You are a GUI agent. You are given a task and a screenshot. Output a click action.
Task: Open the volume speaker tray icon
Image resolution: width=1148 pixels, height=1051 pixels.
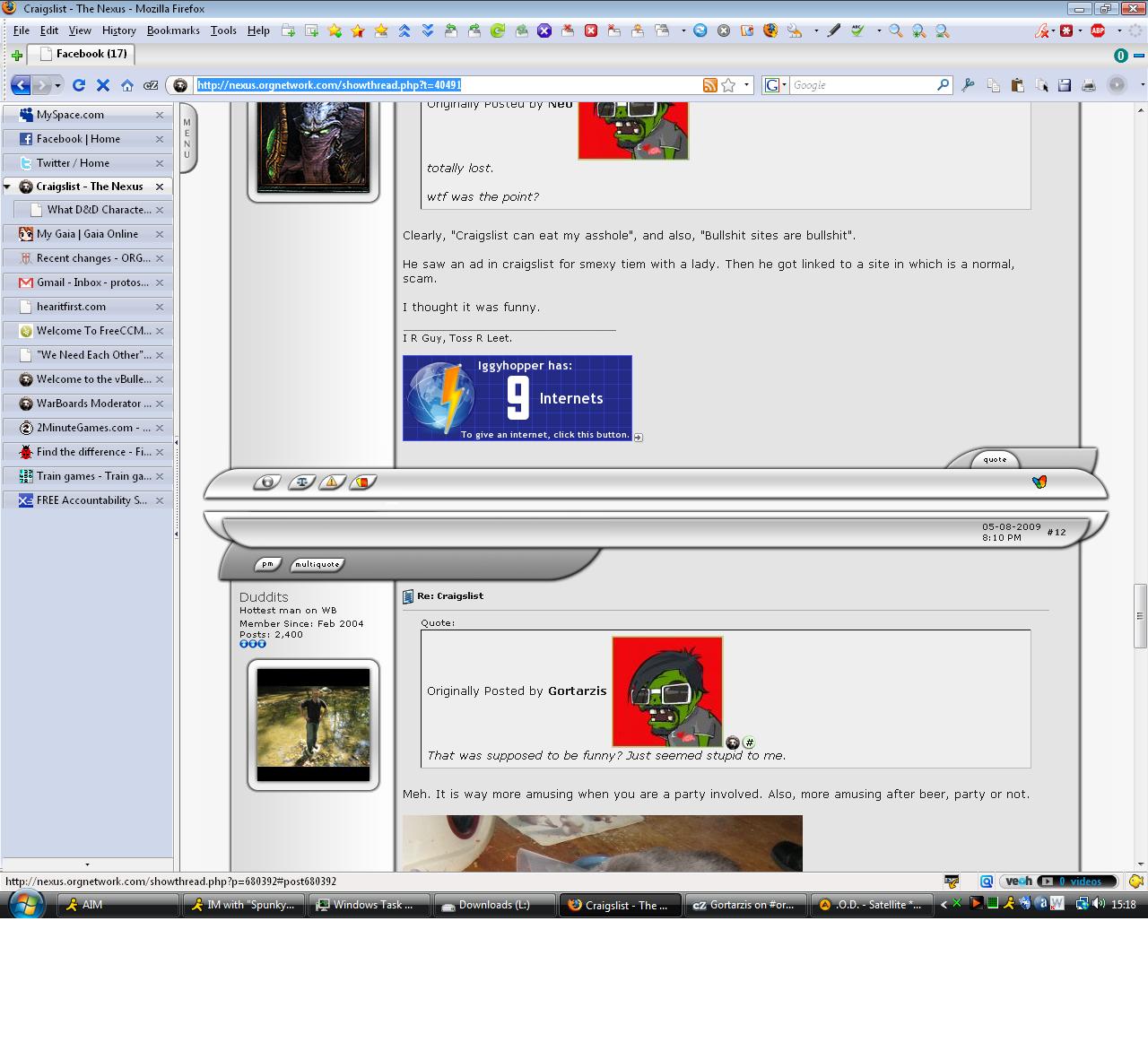1099,904
